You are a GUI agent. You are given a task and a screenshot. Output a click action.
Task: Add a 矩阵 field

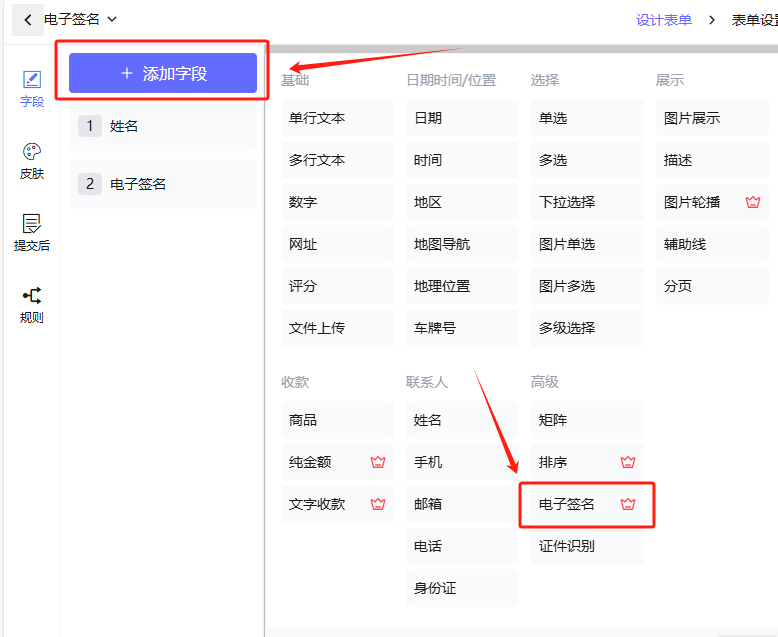(587, 420)
